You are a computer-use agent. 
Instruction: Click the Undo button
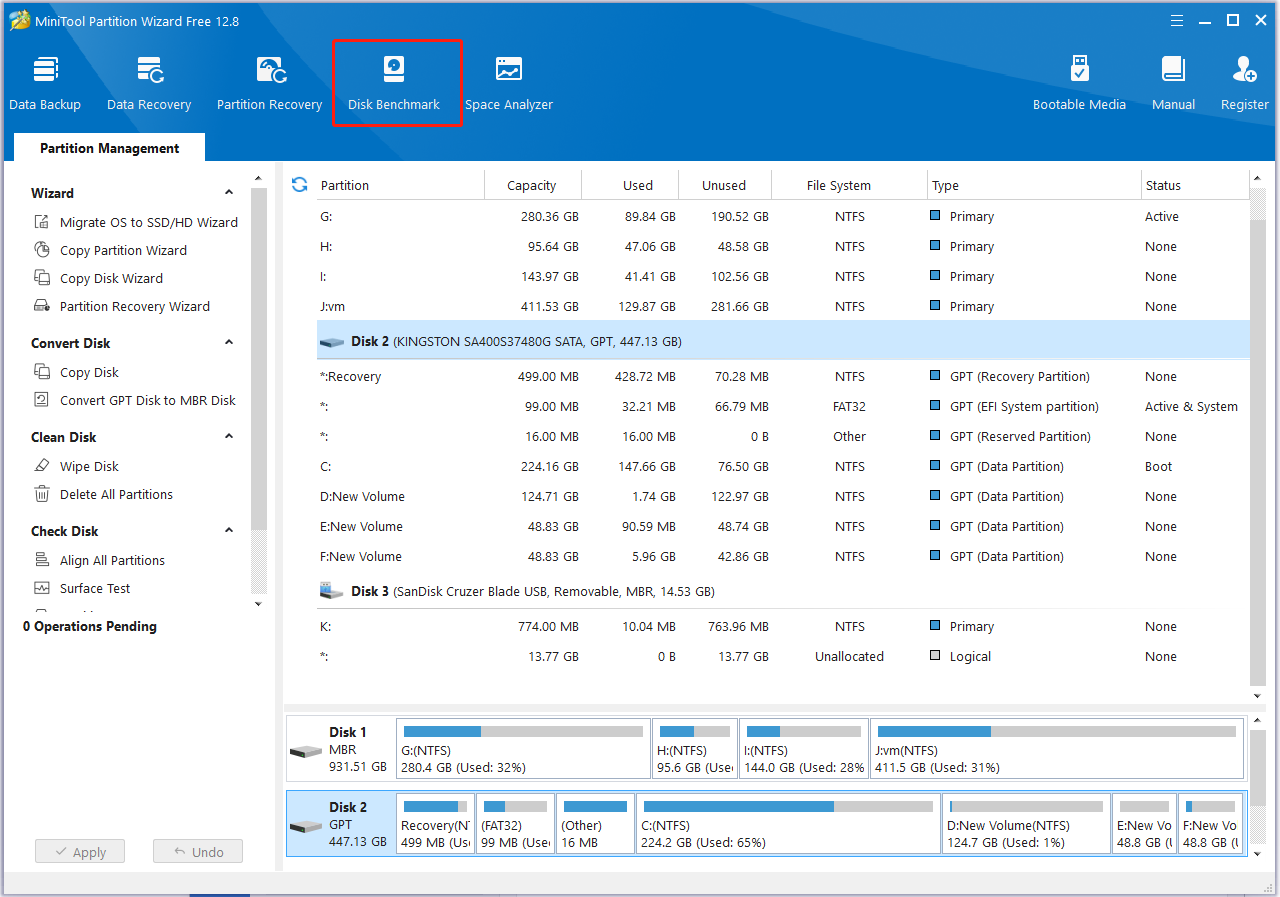[198, 852]
